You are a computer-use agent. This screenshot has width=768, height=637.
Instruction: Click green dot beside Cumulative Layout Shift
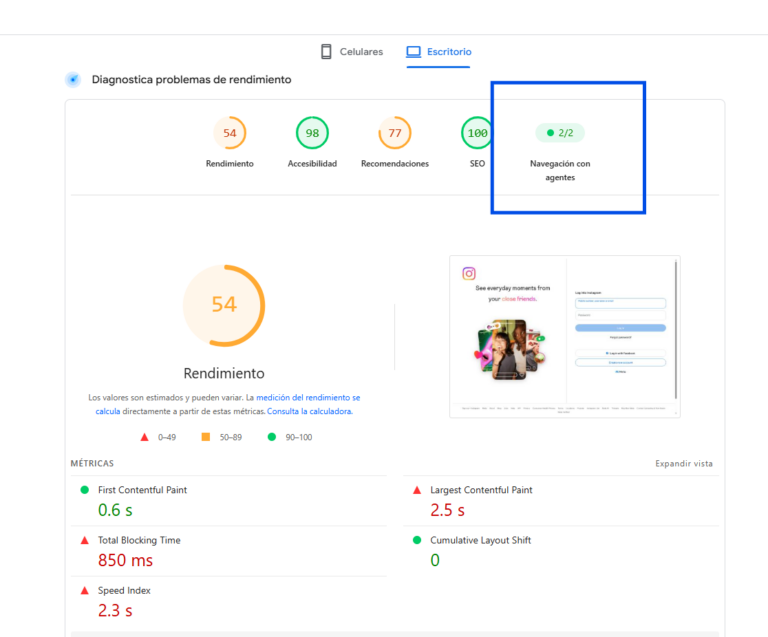(417, 540)
